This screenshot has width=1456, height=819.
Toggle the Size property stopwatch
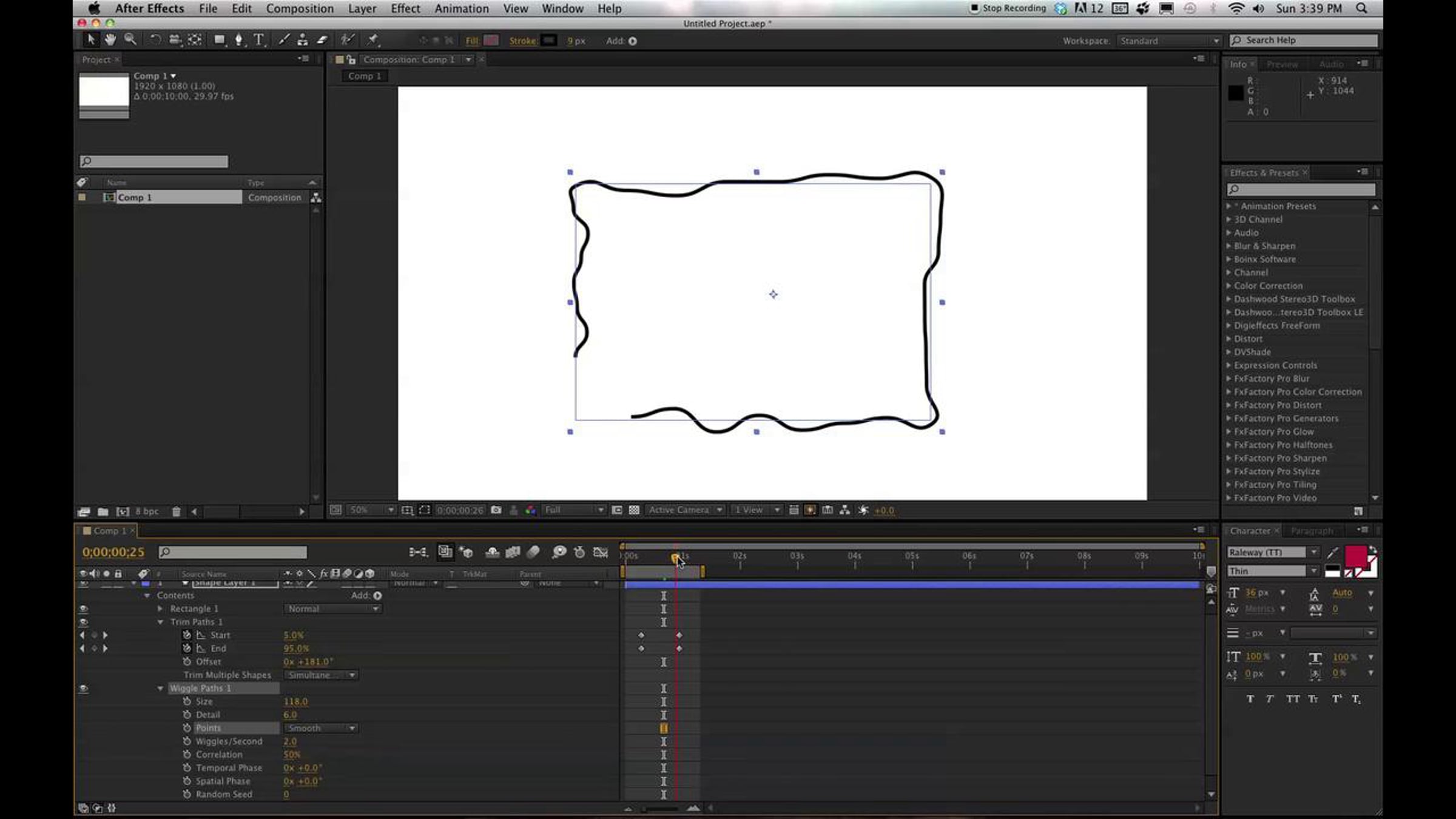[x=187, y=701]
